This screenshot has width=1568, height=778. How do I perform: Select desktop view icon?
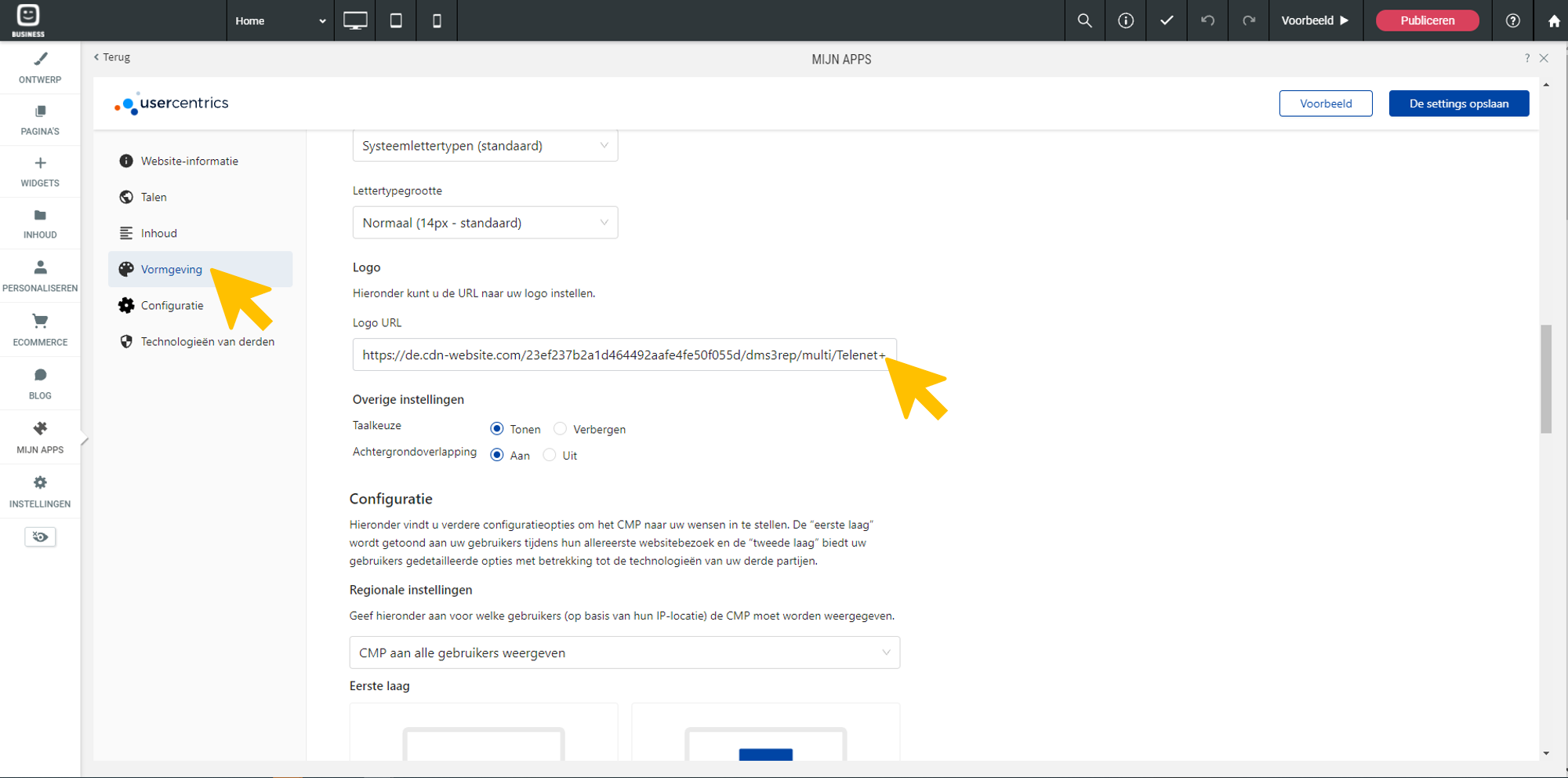355,20
